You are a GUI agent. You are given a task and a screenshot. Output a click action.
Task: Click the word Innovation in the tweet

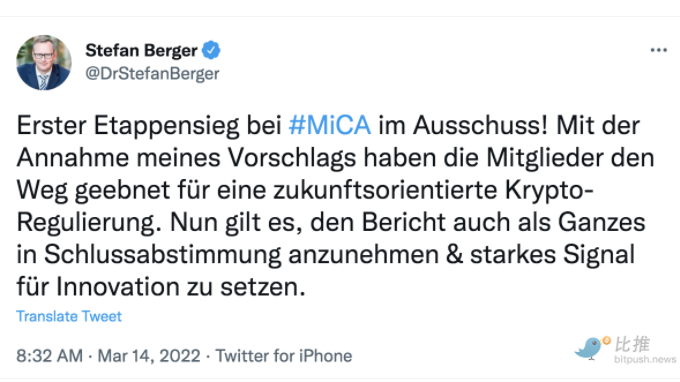tap(118, 287)
